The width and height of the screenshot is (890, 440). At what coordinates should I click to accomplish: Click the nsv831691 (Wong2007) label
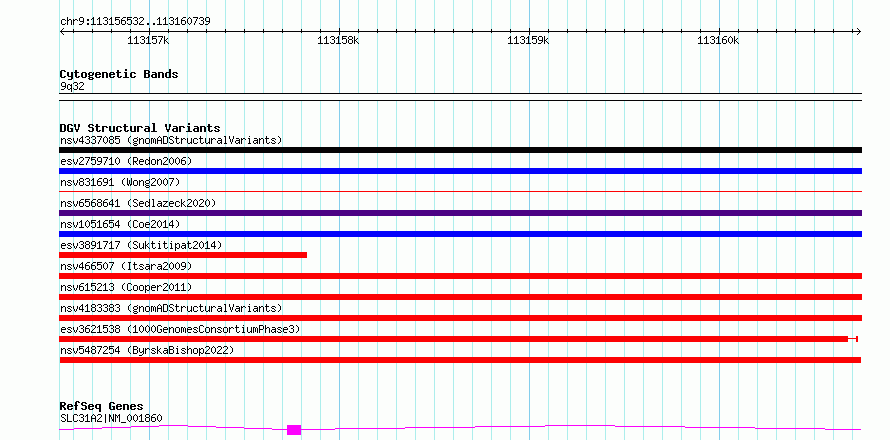[120, 182]
